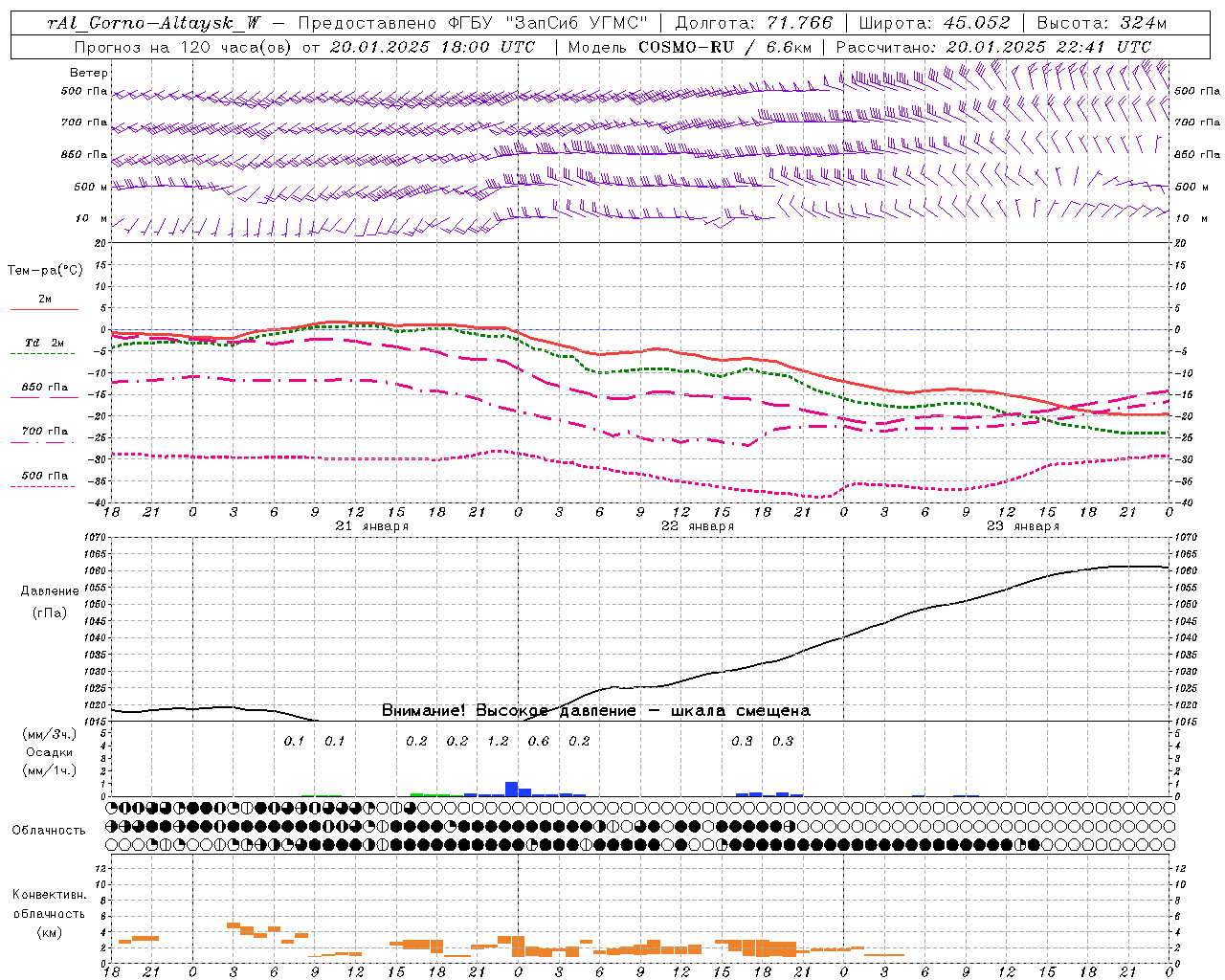This screenshot has height=980, width=1225.
Task: Click the 500 гПа wind level label on the left
Action: point(84,92)
